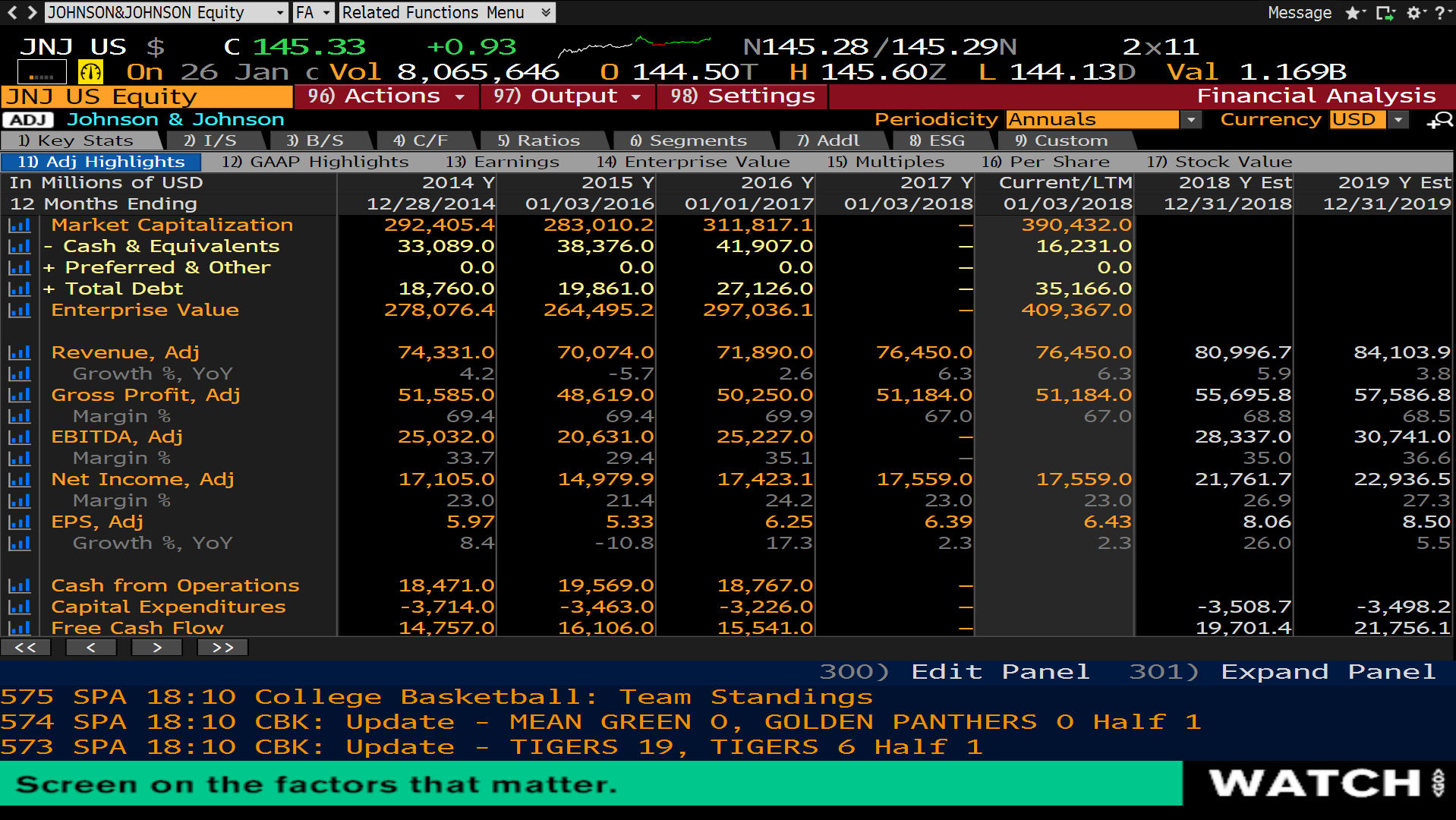Open chart icon for Gross Profit, Adj row
The height and width of the screenshot is (820, 1456).
20,396
